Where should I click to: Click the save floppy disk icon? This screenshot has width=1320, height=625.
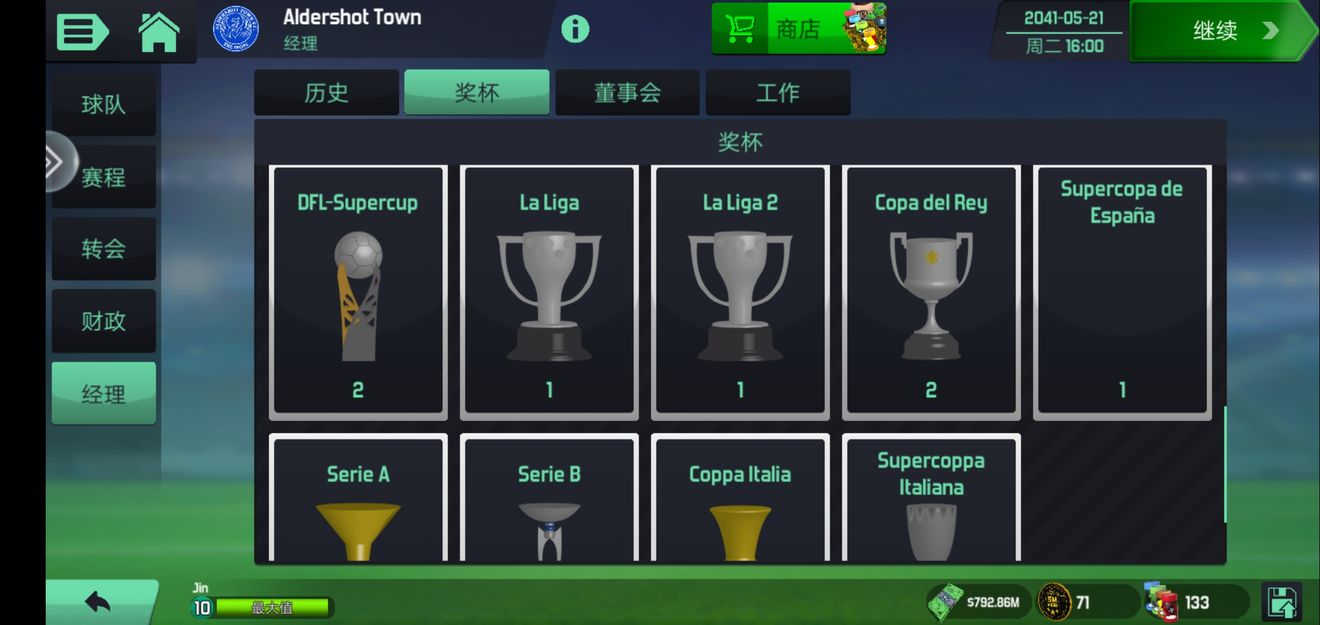coord(1281,602)
